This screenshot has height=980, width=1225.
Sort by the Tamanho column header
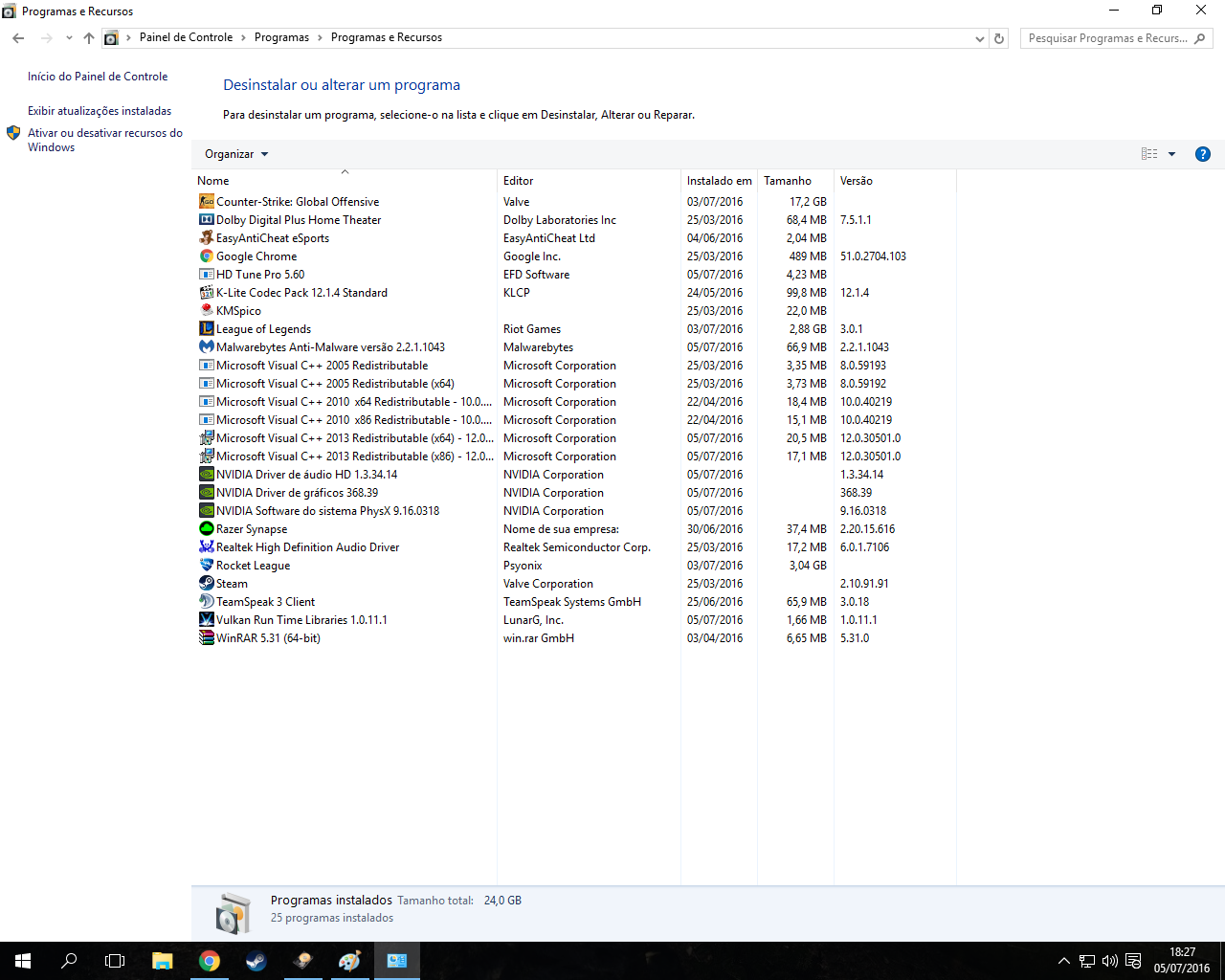click(795, 181)
